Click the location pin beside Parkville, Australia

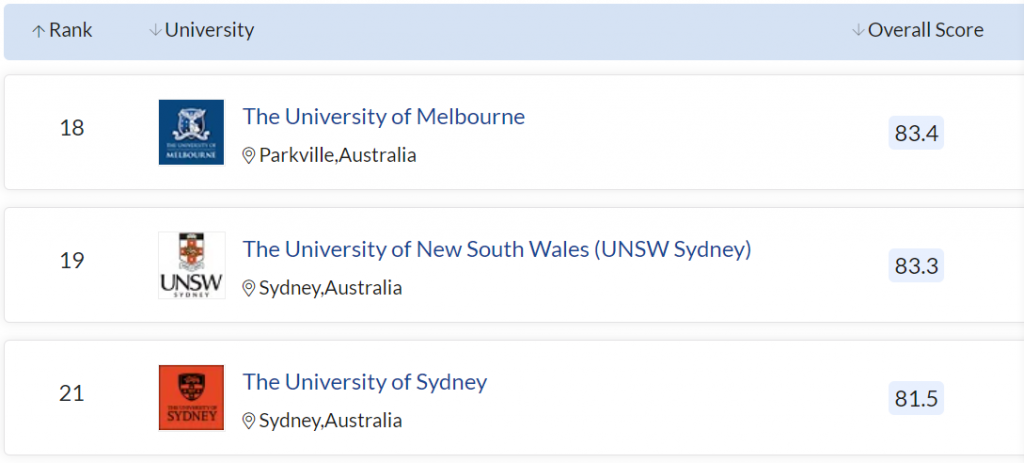(249, 156)
